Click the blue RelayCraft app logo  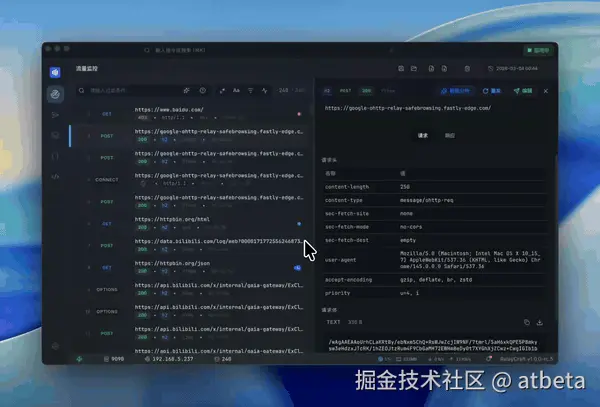point(55,72)
